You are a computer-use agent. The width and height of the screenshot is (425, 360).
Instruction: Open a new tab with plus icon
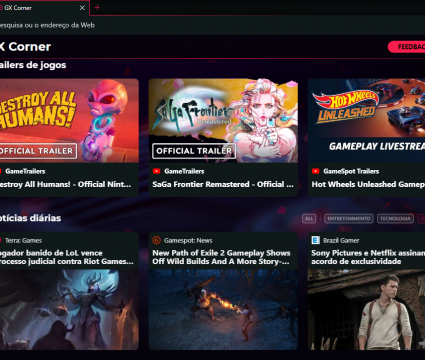[x=97, y=7]
